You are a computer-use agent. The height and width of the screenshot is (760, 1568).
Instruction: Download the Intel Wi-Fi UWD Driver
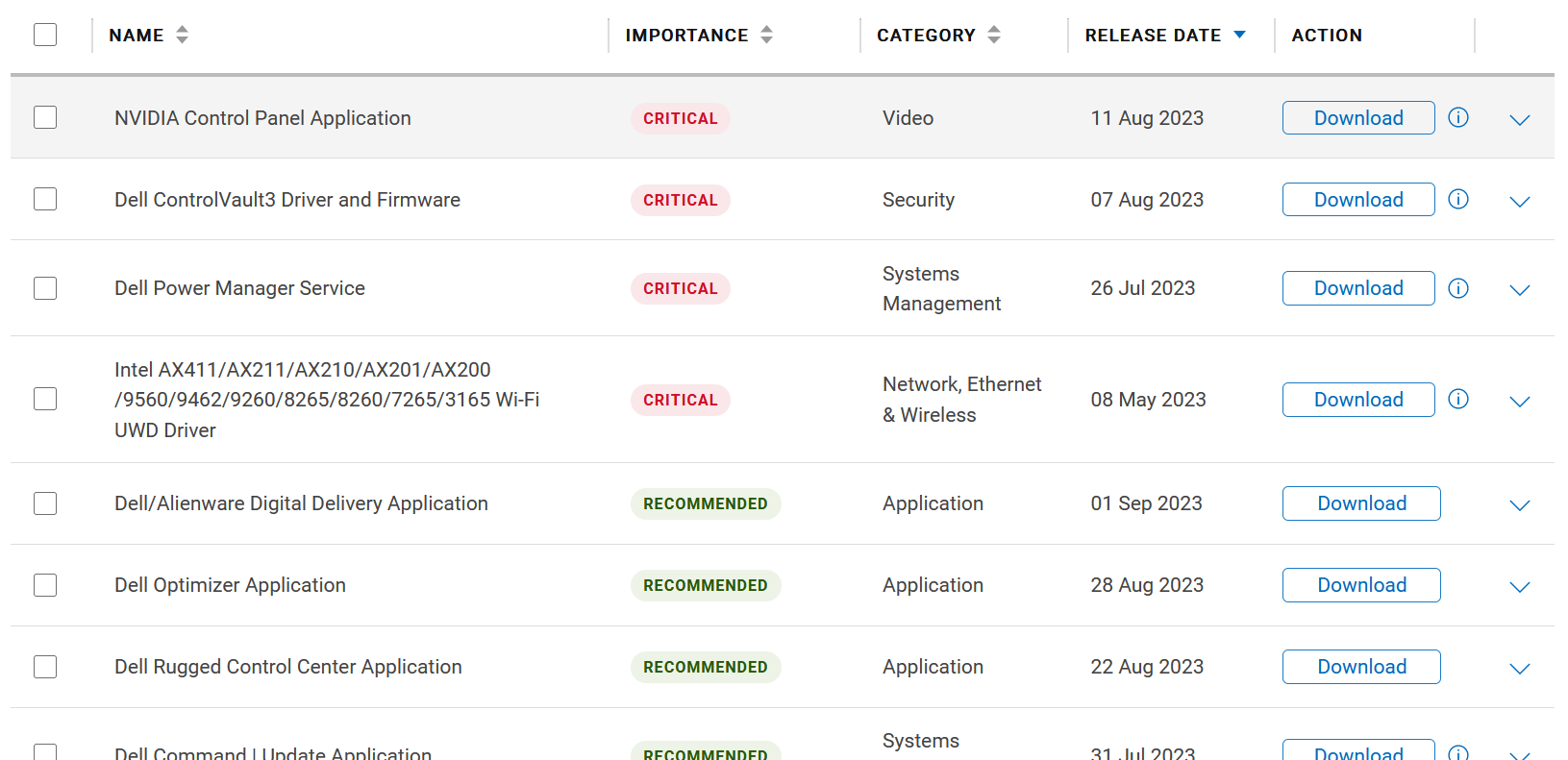[1358, 400]
